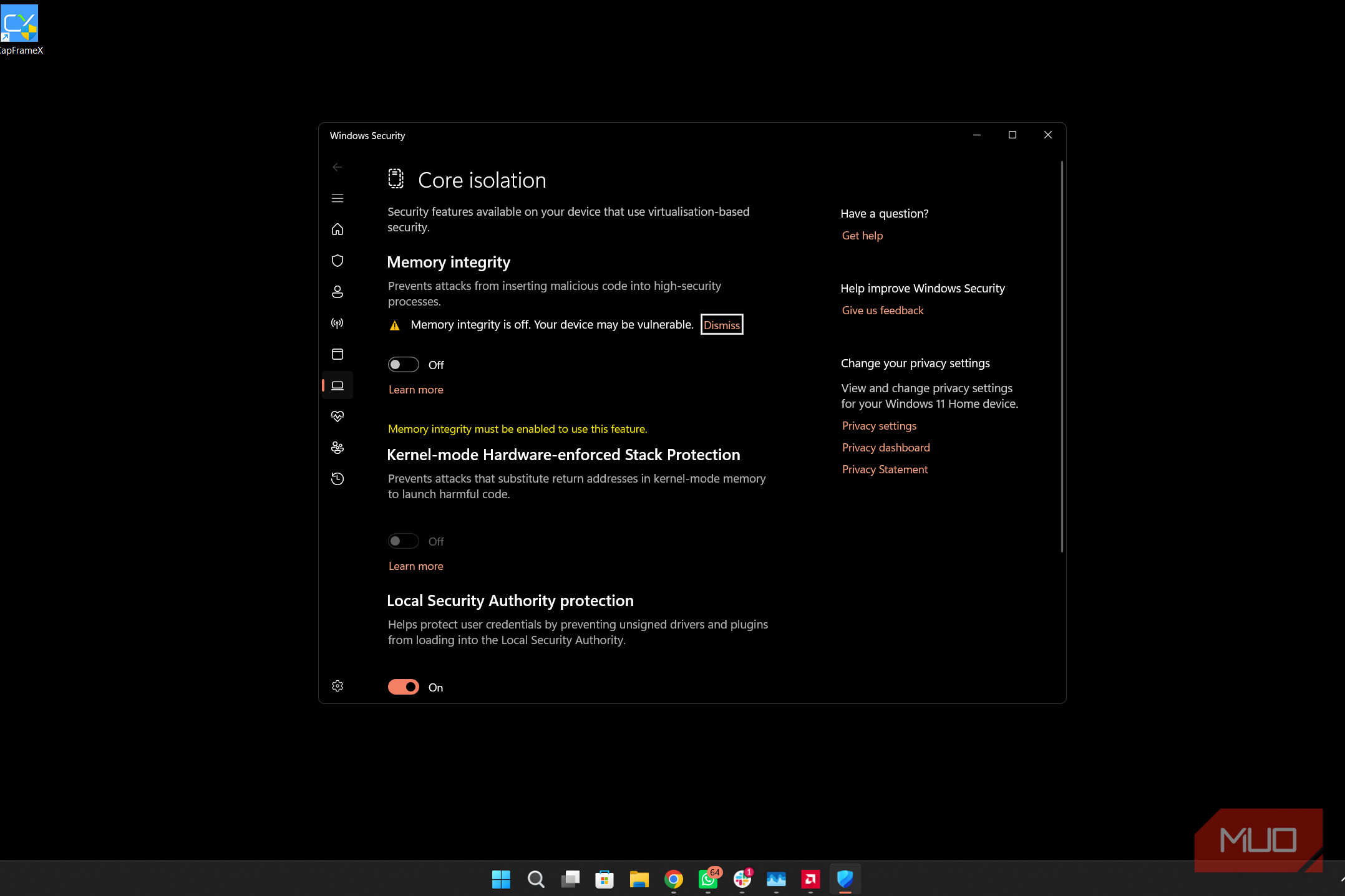The width and height of the screenshot is (1345, 896).
Task: Select CapFrameX desktop shortcut
Action: pyautogui.click(x=21, y=30)
